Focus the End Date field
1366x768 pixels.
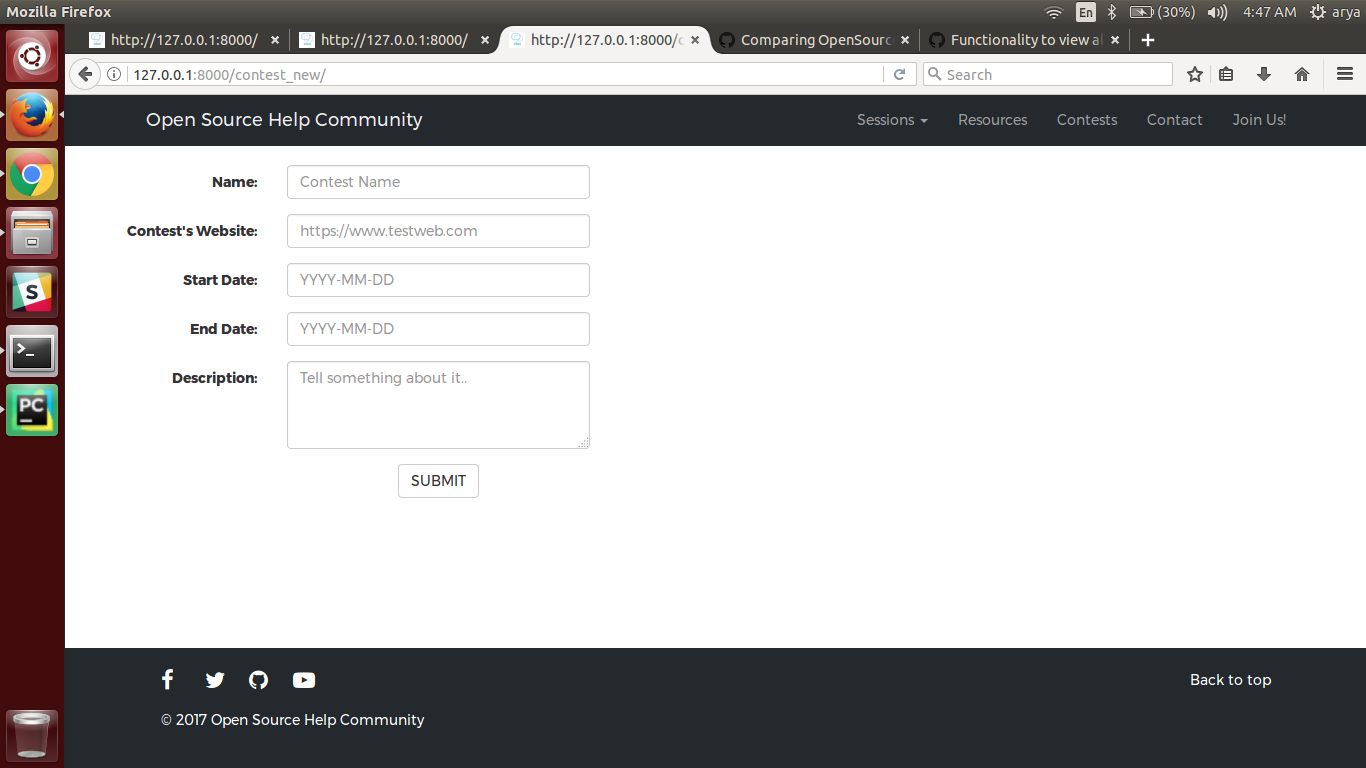[438, 329]
